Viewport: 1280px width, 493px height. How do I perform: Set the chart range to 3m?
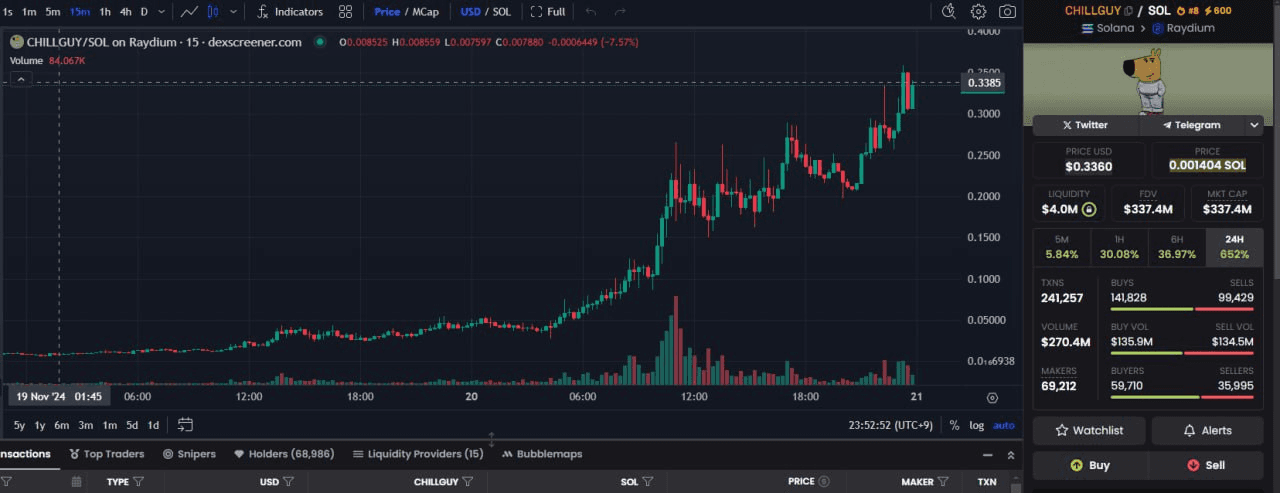(86, 425)
